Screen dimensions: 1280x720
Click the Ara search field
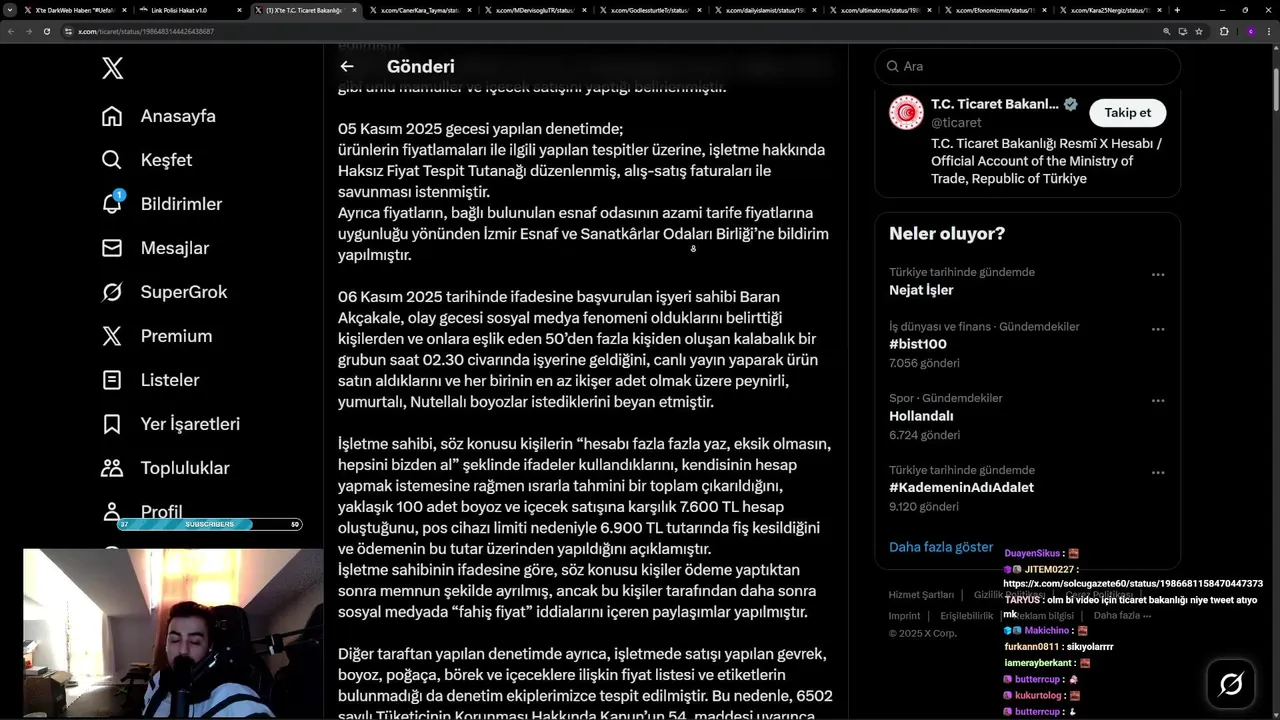coord(1027,66)
